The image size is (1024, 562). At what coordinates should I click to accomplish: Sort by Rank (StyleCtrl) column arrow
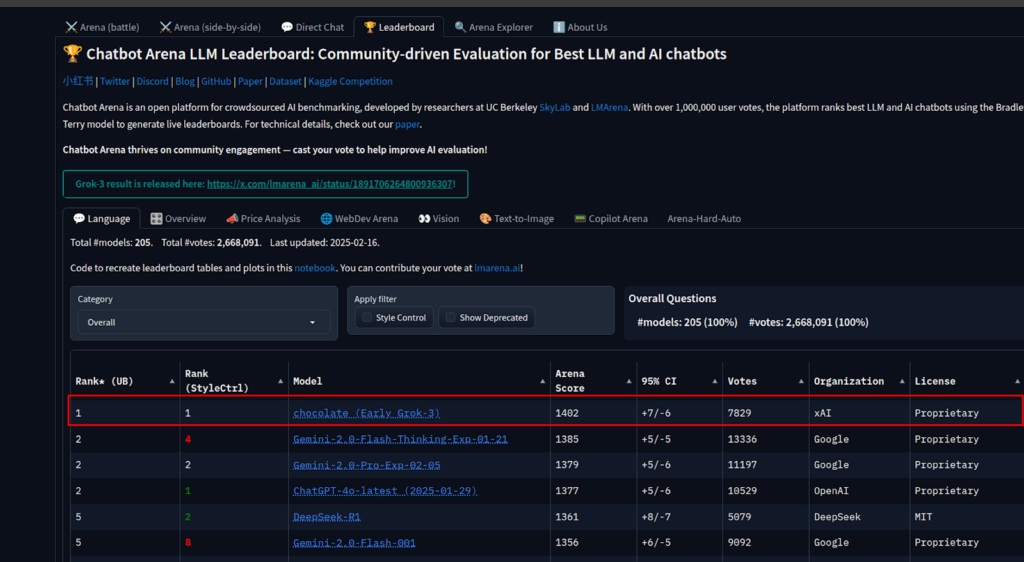coord(280,381)
